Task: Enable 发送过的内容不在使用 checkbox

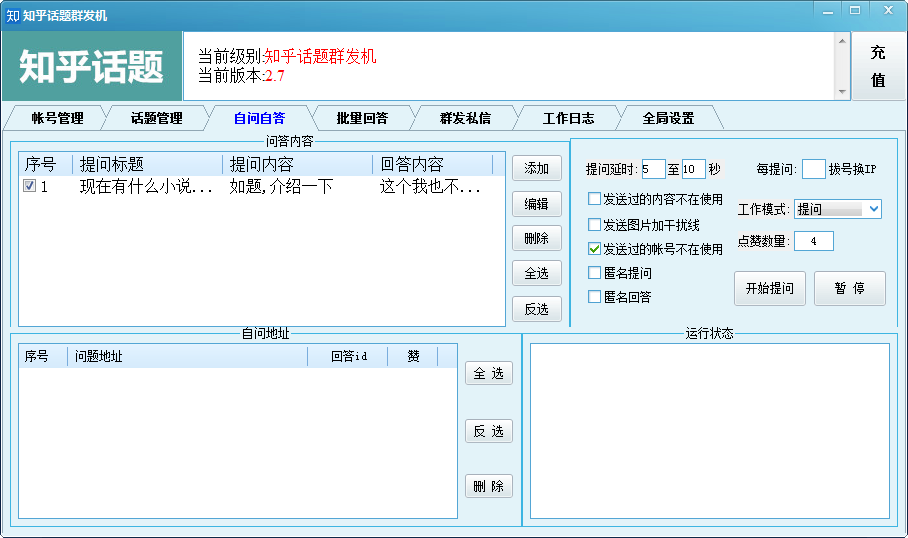Action: point(594,199)
